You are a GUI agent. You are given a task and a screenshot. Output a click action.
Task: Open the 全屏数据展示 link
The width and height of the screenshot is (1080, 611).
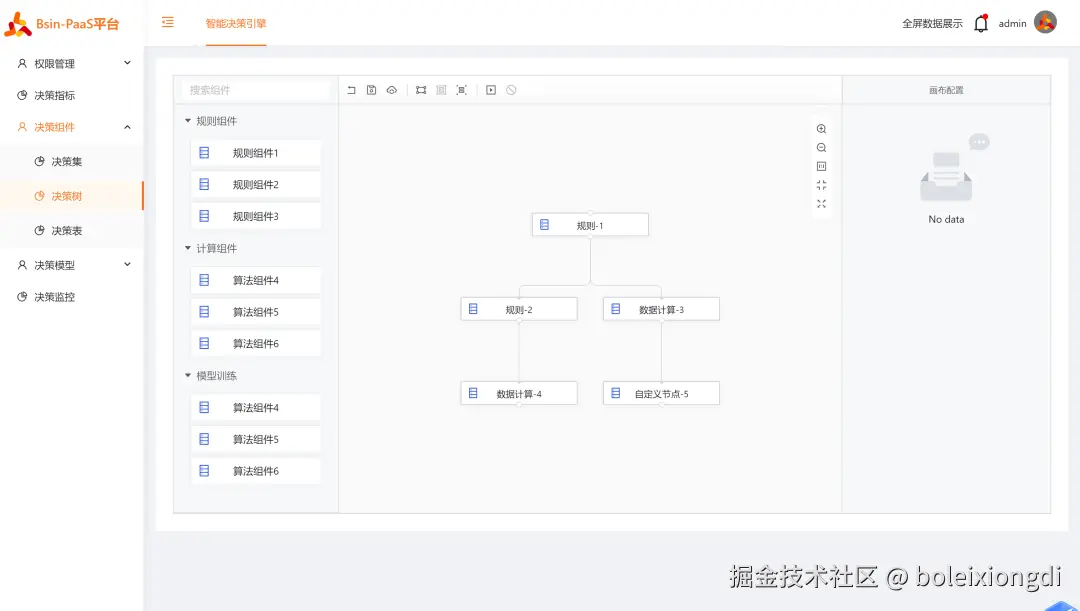pos(932,23)
